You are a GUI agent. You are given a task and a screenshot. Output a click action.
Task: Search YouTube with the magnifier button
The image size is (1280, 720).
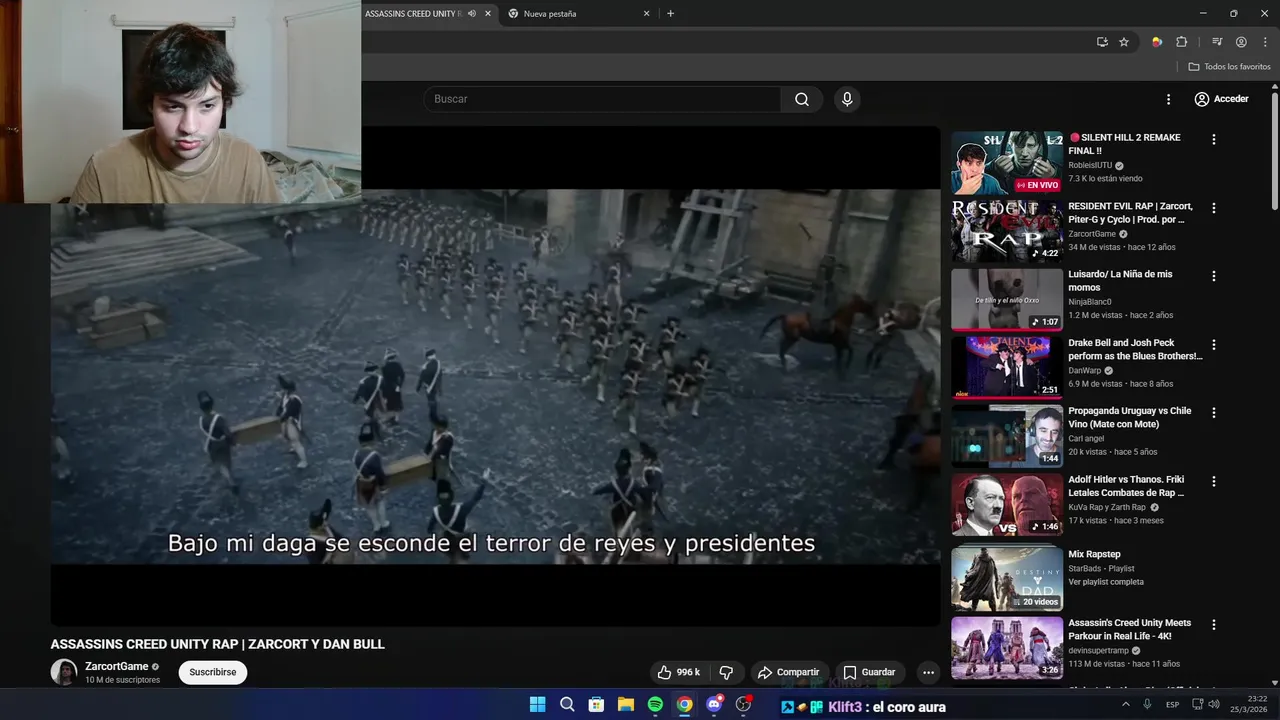click(802, 99)
